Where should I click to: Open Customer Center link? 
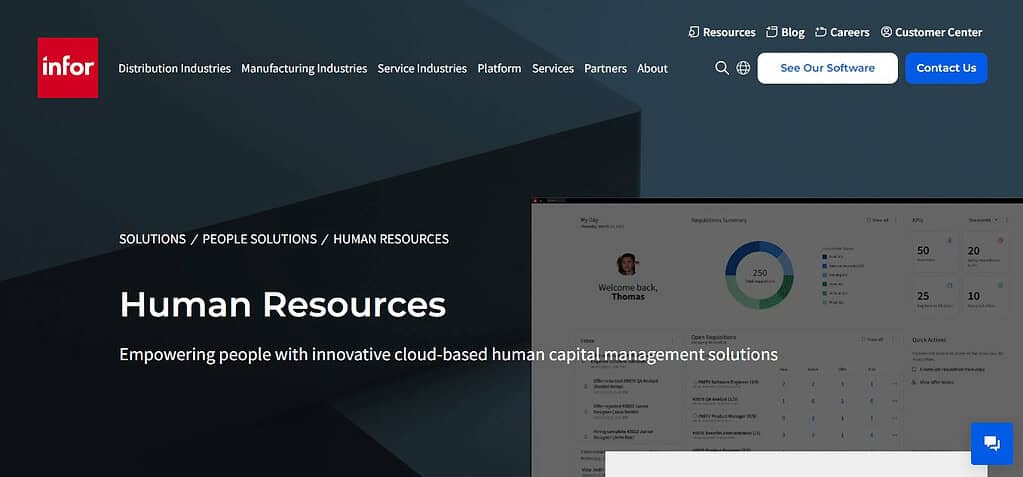pos(938,32)
